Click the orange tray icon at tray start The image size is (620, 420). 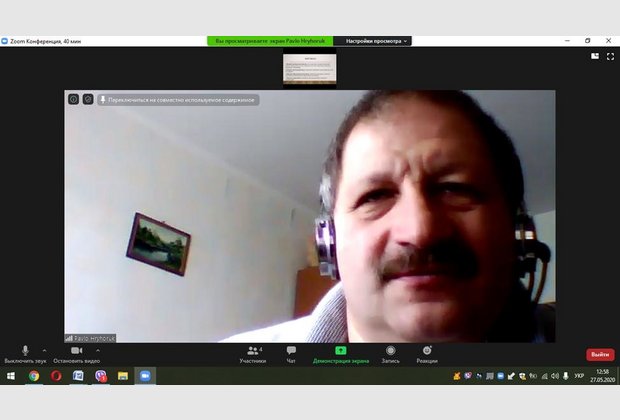point(457,376)
